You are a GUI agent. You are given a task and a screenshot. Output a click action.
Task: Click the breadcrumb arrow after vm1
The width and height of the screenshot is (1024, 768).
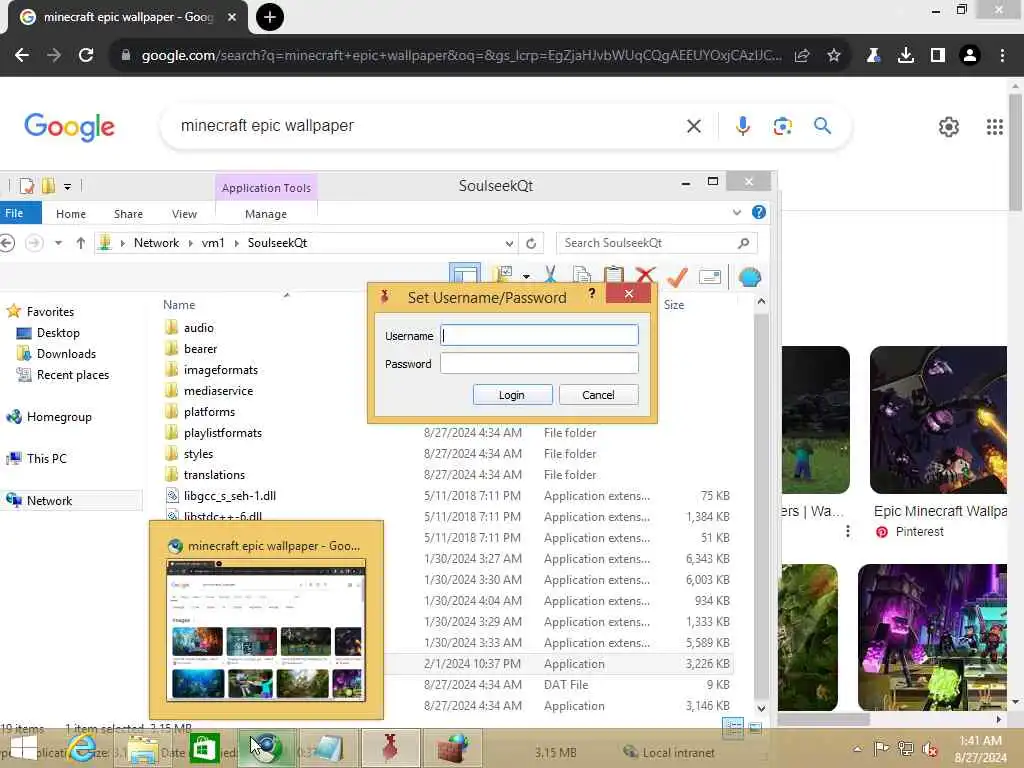click(x=236, y=244)
